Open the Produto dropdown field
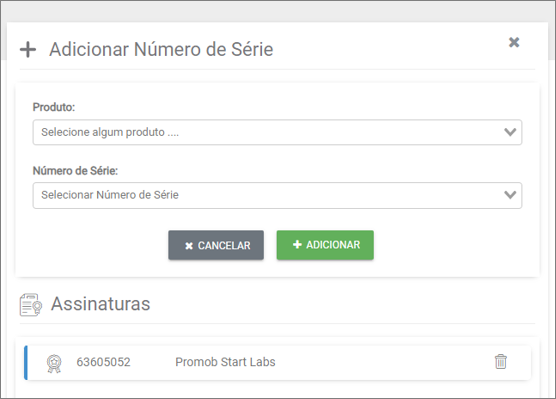This screenshot has height=399, width=556. coord(277,132)
